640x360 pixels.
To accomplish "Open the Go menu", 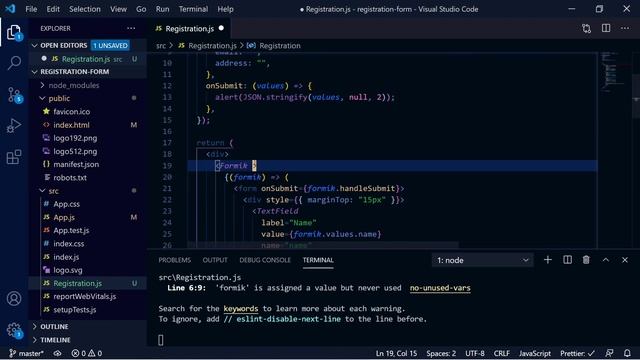I will coord(141,9).
